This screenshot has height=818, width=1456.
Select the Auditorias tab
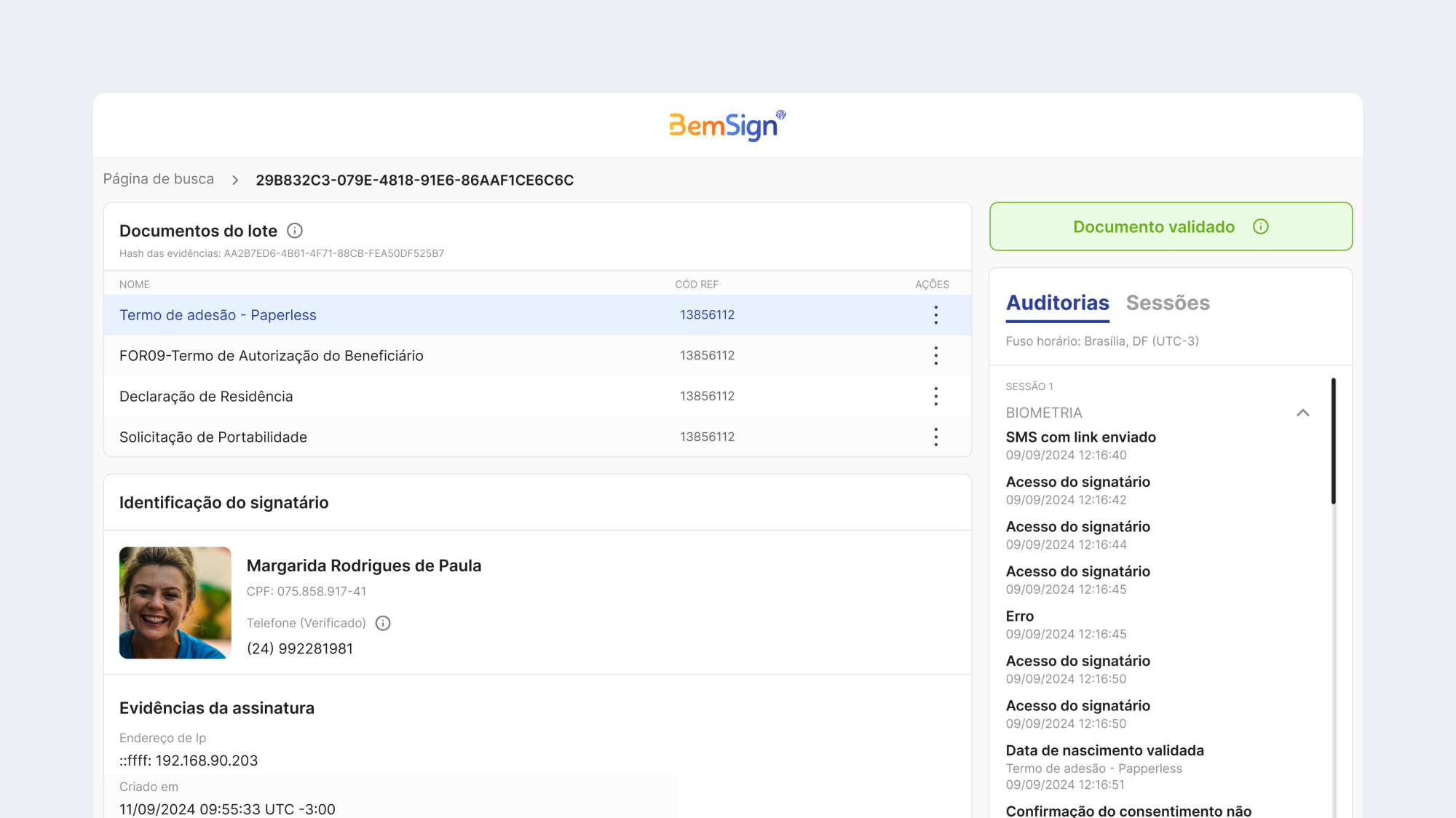click(1057, 303)
